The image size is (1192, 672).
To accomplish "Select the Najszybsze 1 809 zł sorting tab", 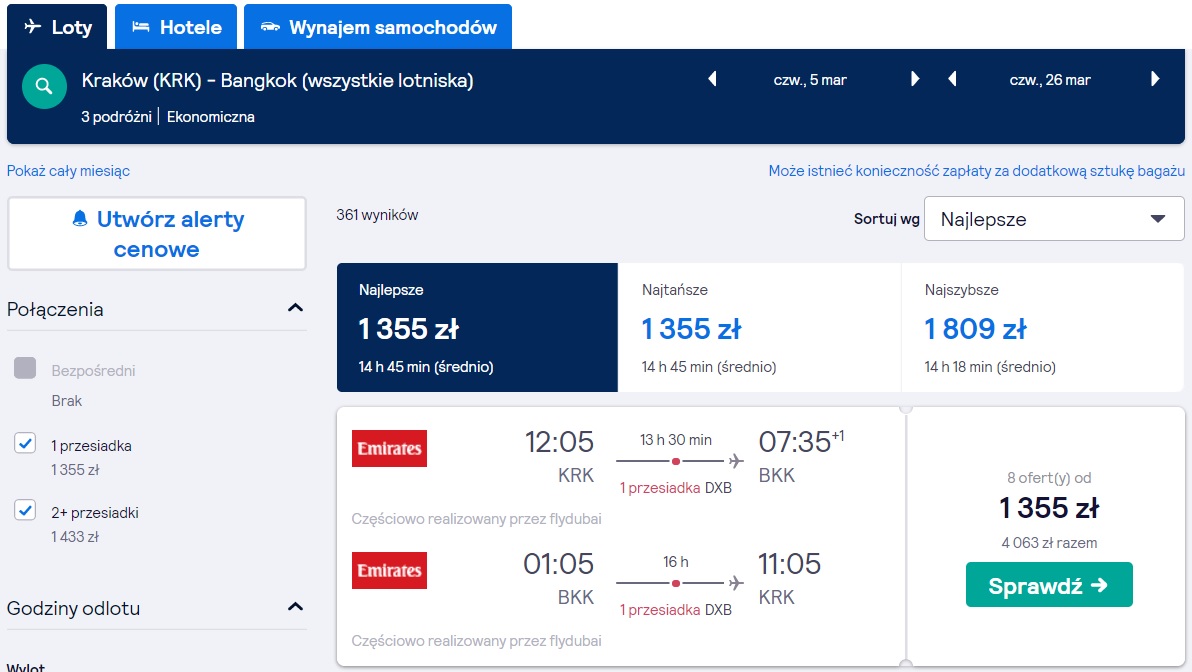I will click(1043, 328).
